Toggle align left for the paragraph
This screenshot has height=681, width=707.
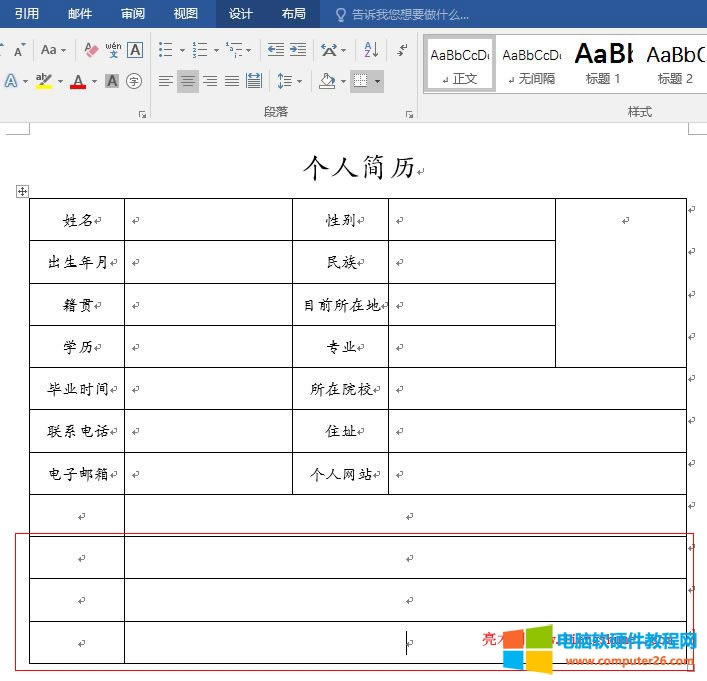(x=166, y=81)
